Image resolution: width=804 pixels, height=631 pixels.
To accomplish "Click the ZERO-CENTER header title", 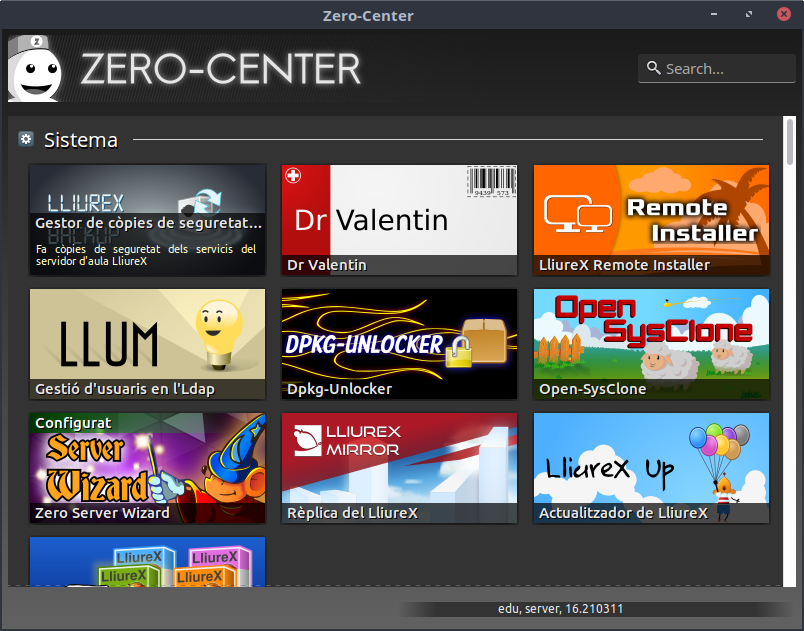I will click(x=220, y=69).
